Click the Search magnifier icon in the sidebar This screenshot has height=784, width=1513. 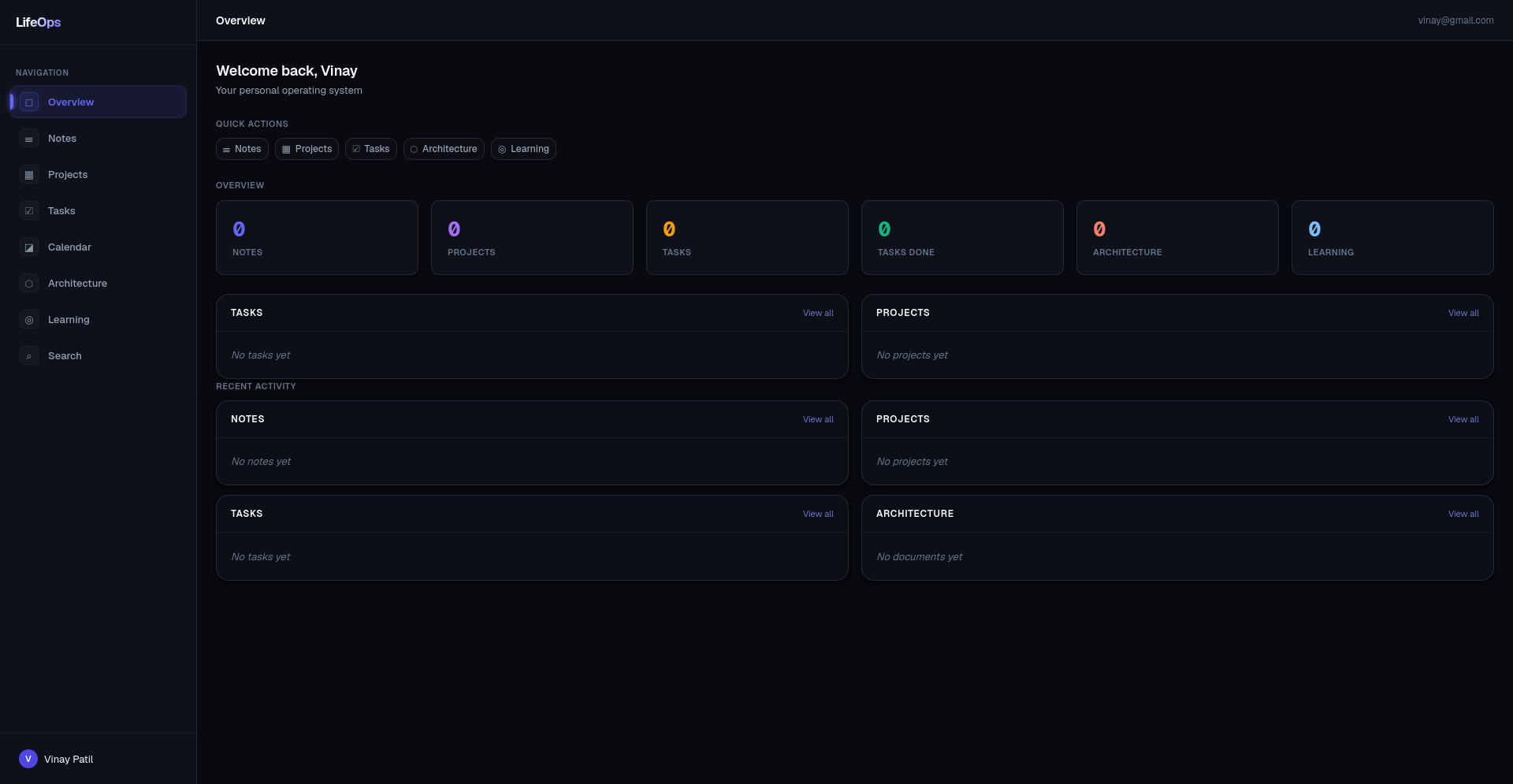pos(29,356)
